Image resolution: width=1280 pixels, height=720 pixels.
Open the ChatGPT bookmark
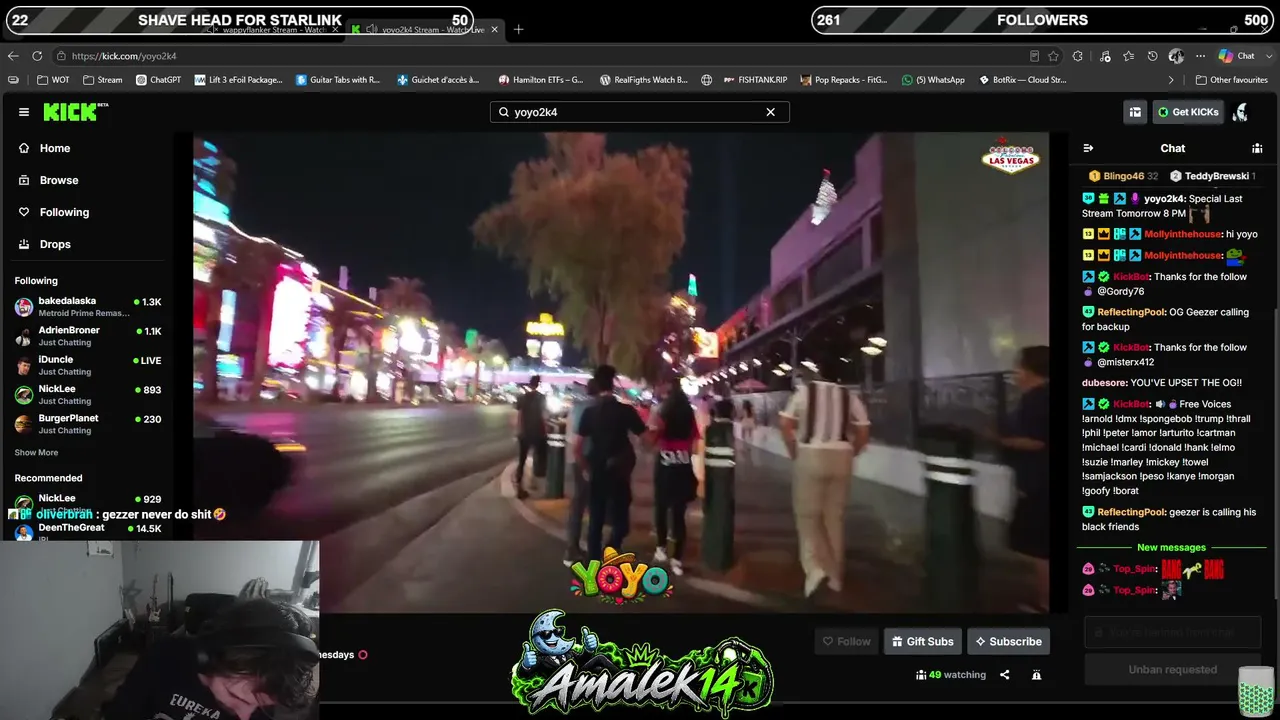pyautogui.click(x=158, y=80)
